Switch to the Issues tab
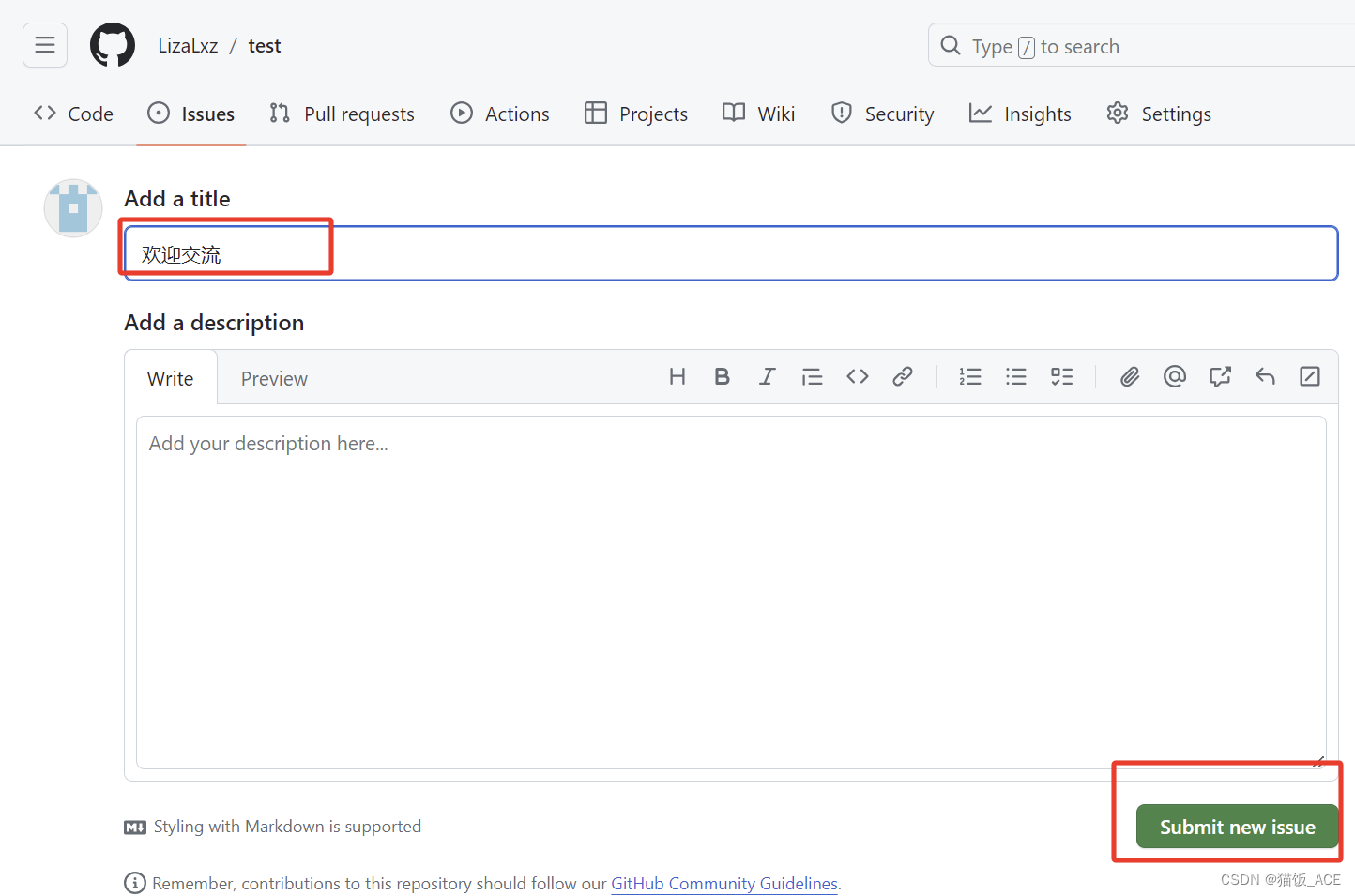 point(191,114)
